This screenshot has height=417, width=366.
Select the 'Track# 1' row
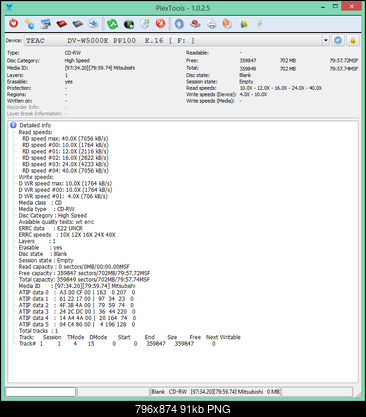pyautogui.click(x=117, y=344)
